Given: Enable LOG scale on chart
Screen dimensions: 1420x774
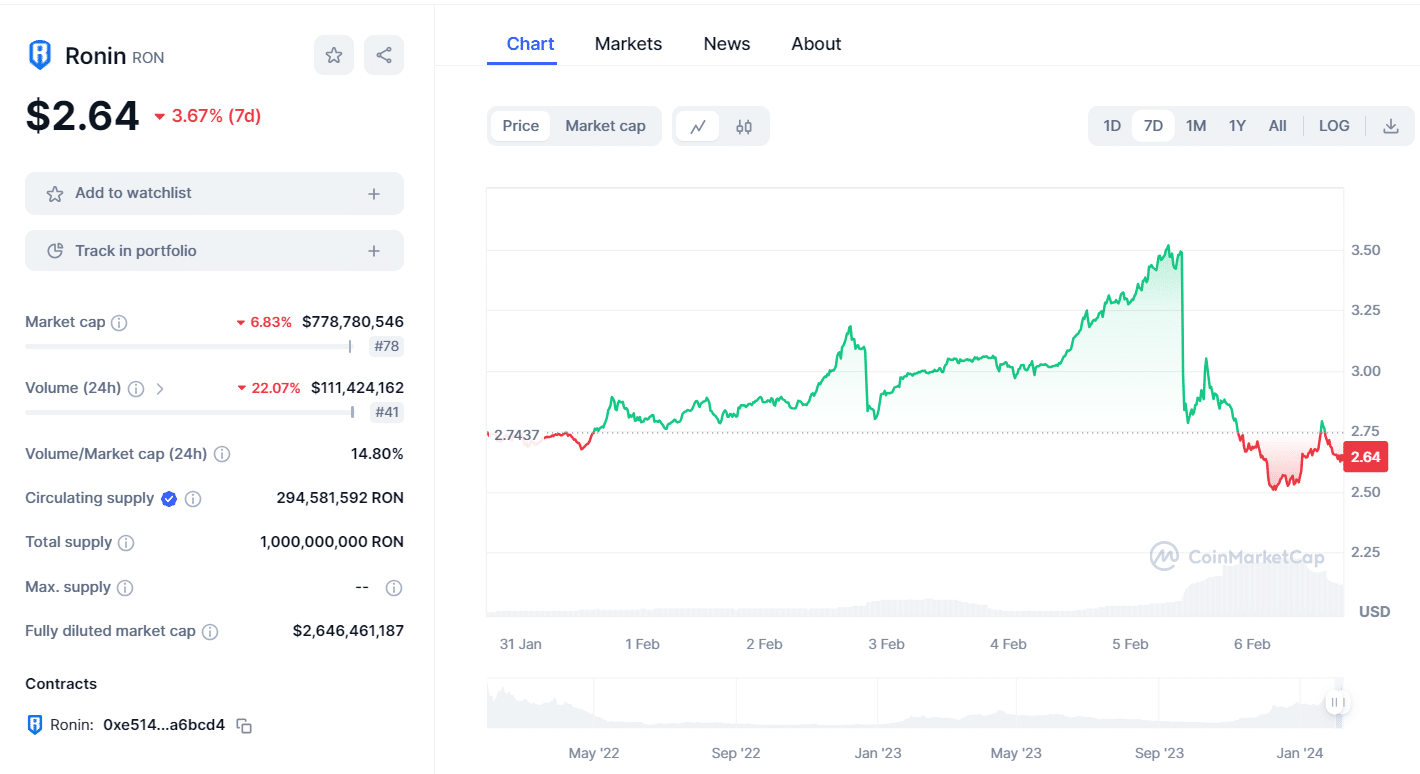Looking at the screenshot, I should 1334,126.
